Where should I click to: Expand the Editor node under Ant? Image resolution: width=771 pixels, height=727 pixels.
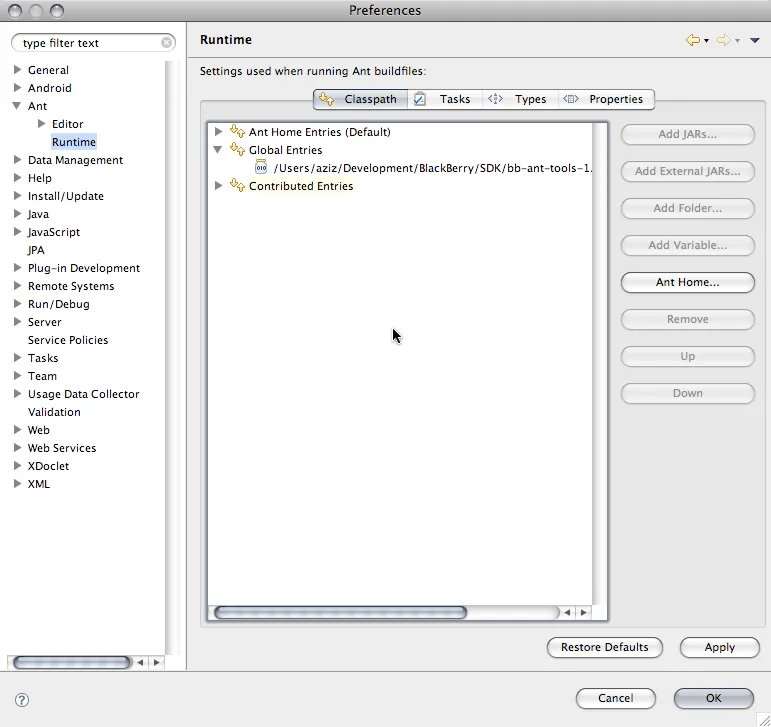pyautogui.click(x=42, y=123)
